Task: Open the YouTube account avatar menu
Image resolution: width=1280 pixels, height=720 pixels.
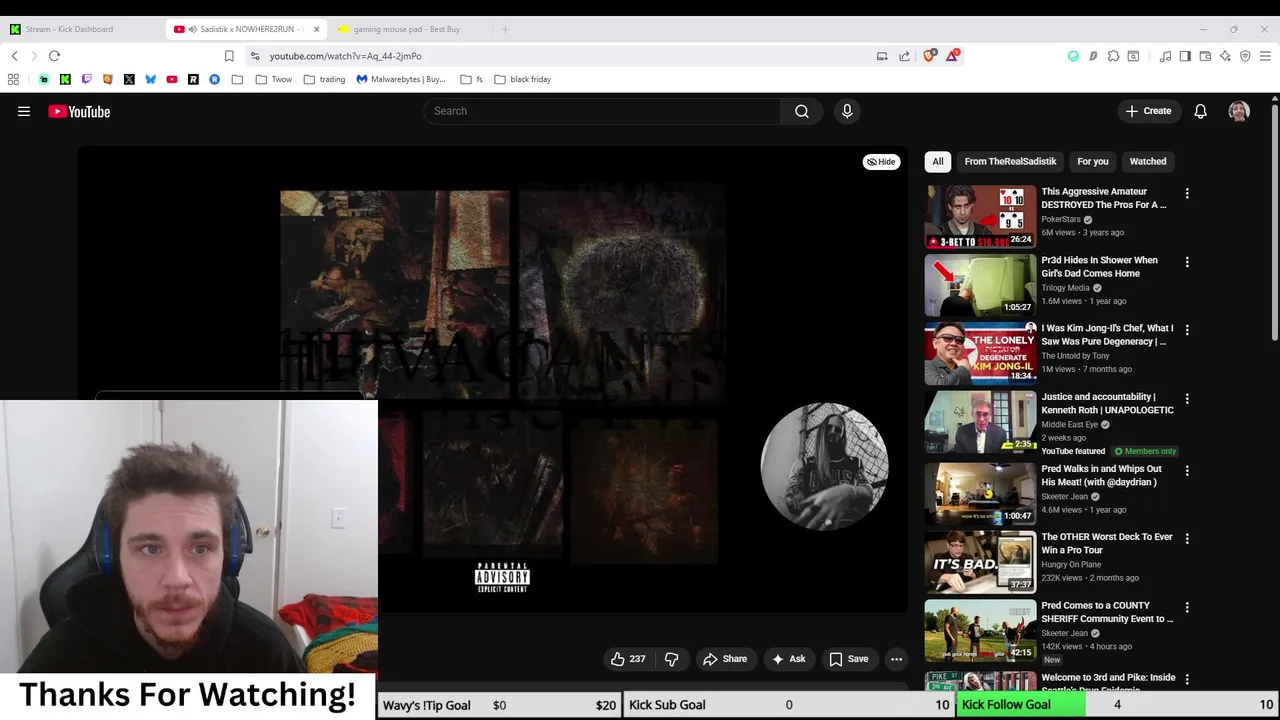Action: (x=1239, y=111)
